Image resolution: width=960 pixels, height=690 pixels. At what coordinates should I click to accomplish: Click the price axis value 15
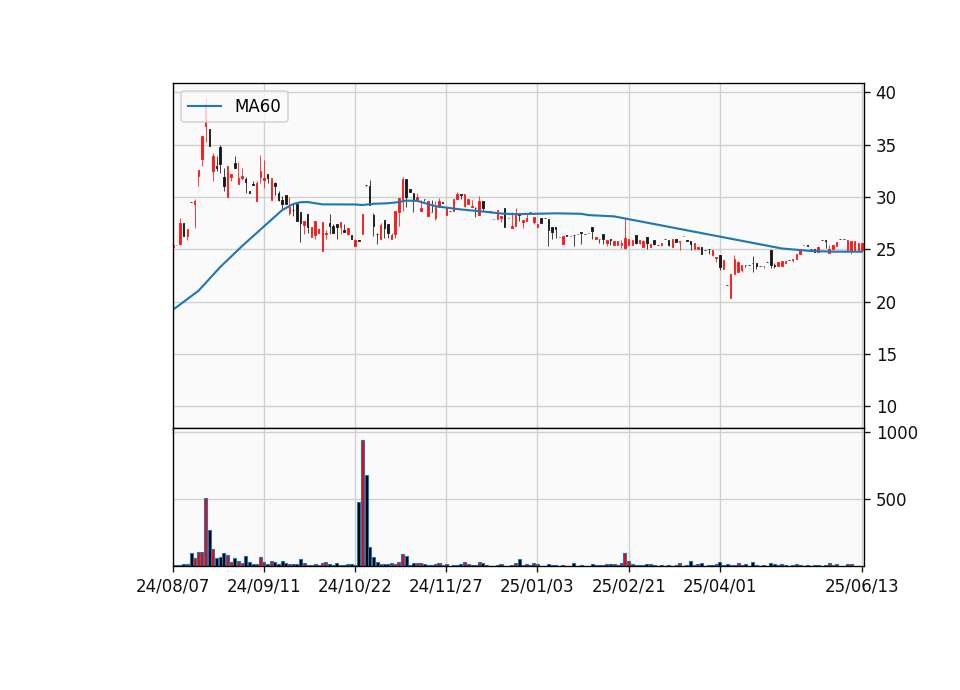pos(886,354)
